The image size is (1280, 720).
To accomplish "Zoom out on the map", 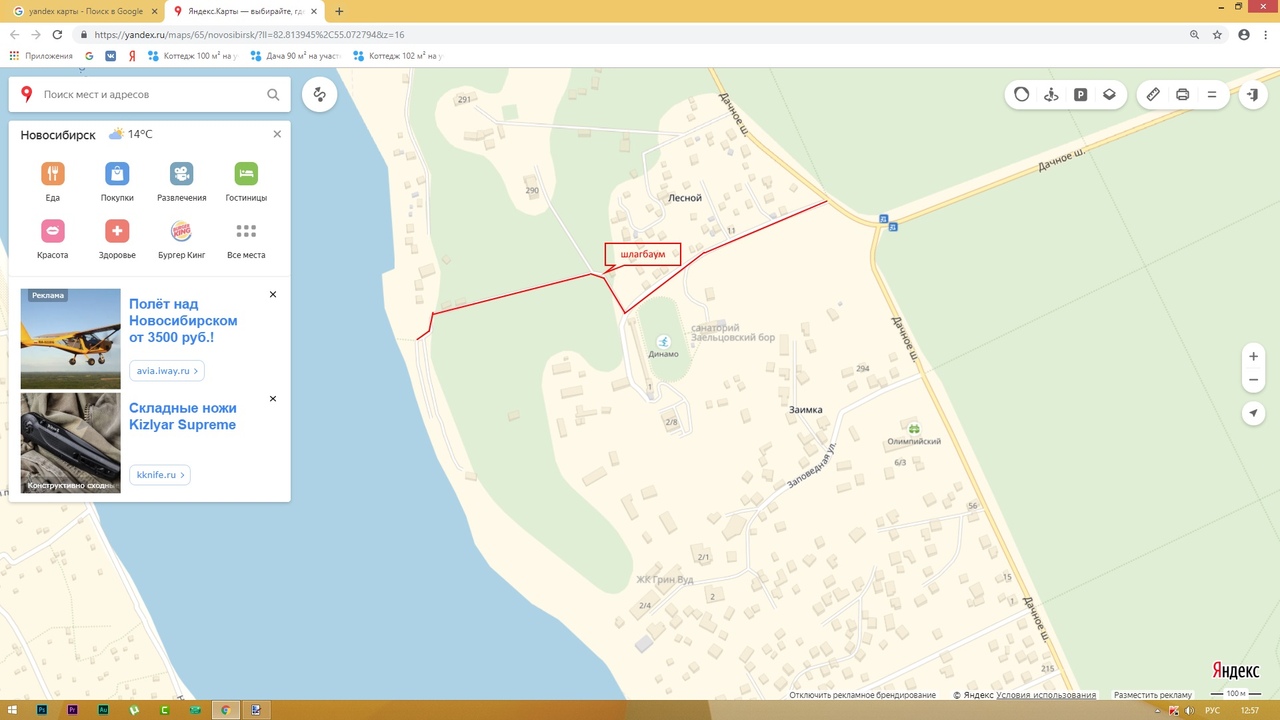I will coord(1253,380).
